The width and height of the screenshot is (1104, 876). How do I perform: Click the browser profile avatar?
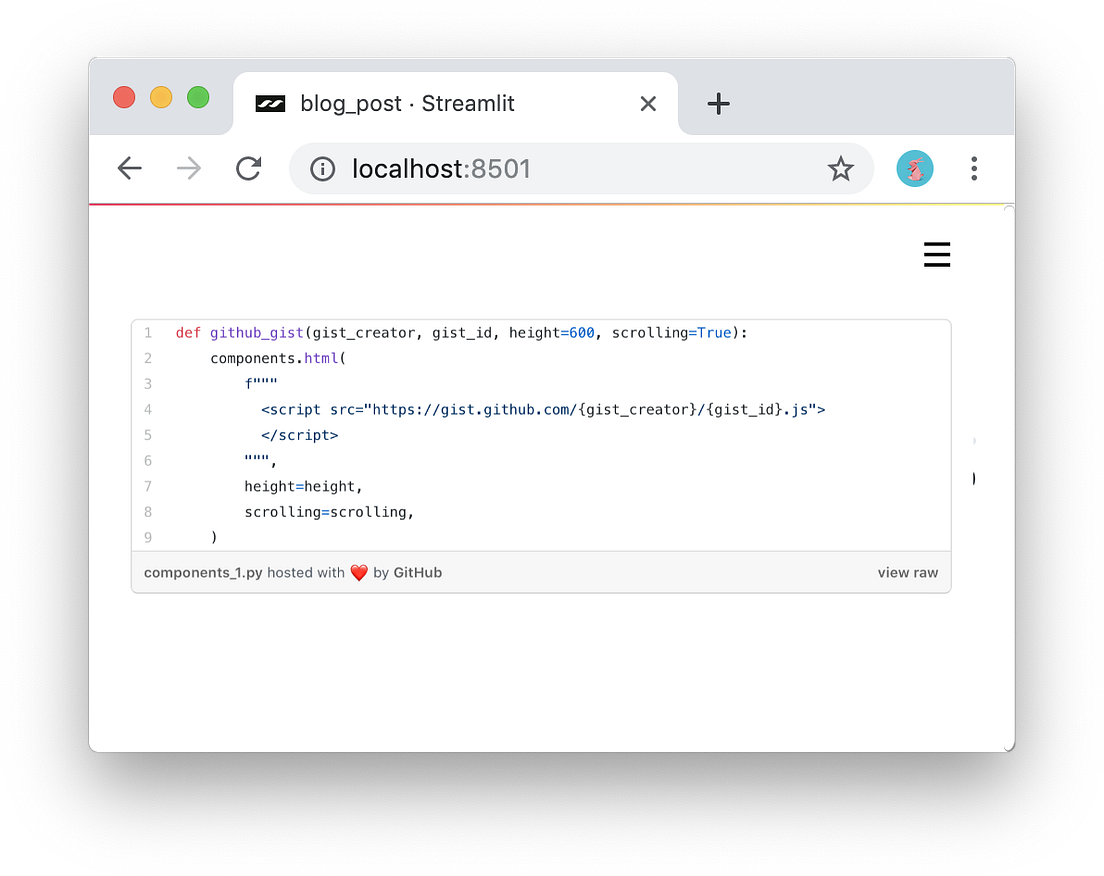tap(914, 168)
